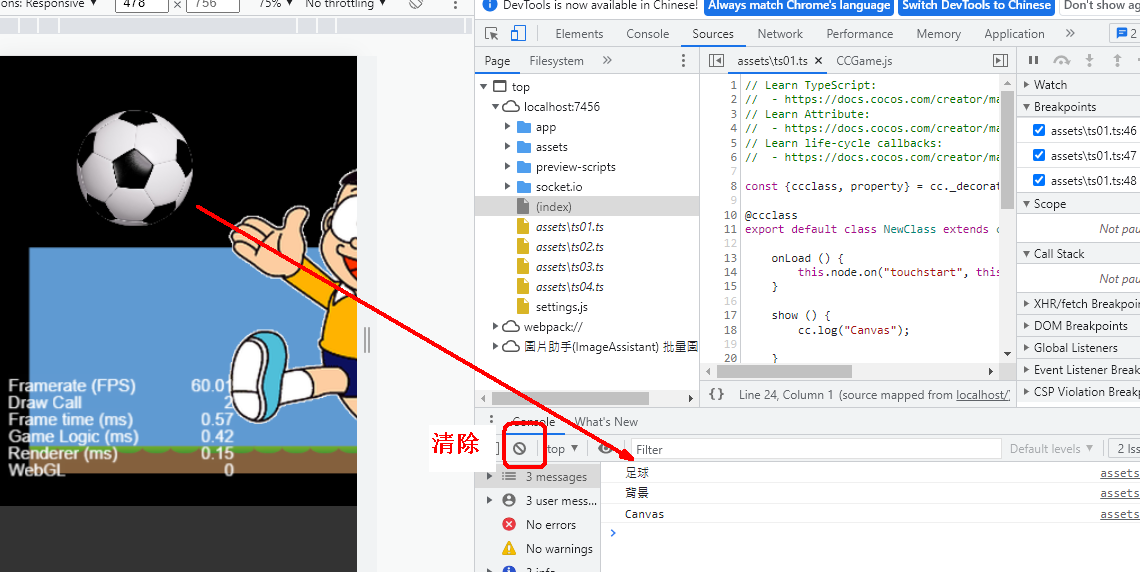Click Always match Chrome's language button

tap(800, 5)
